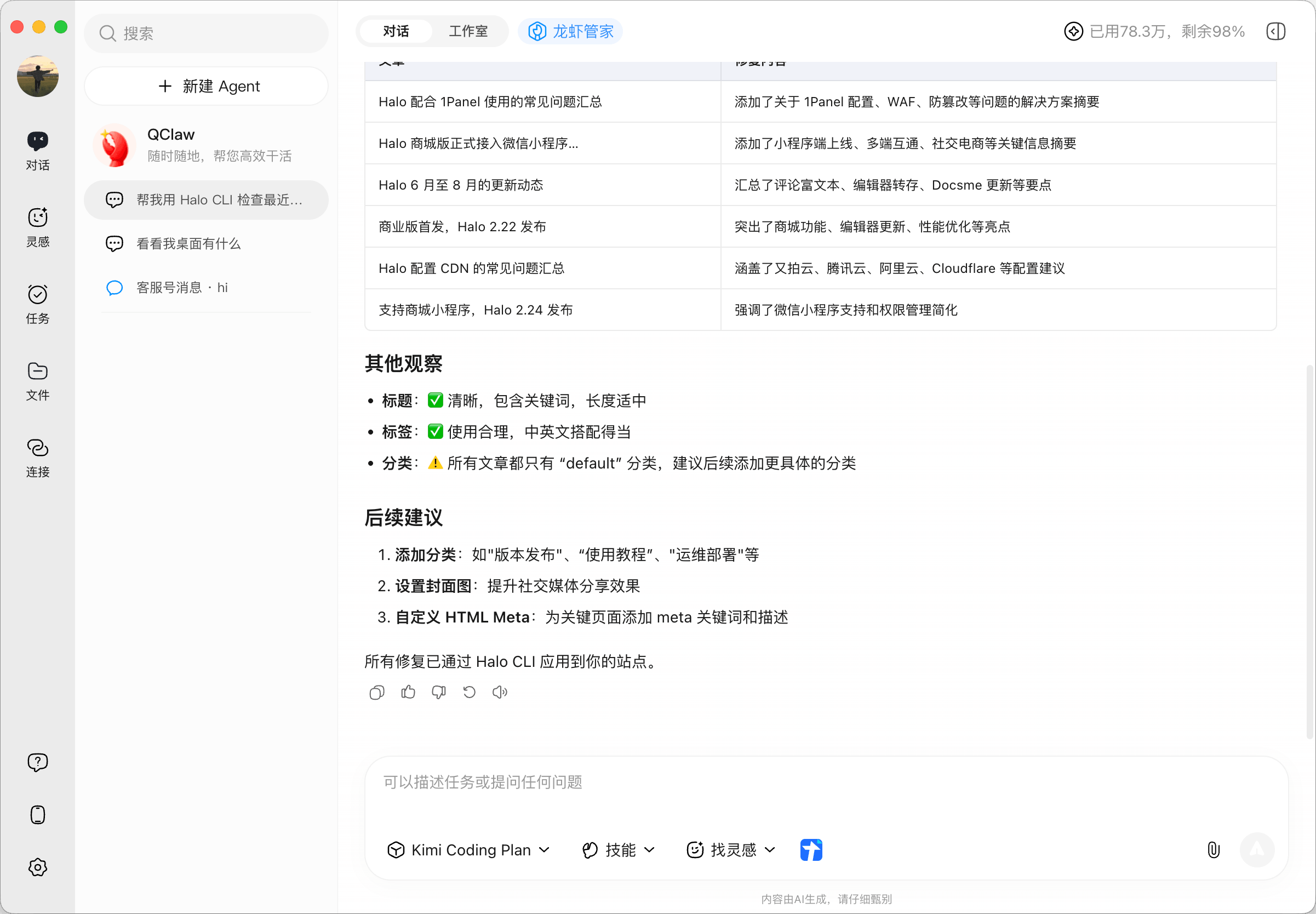This screenshot has height=914, width=1316.
Task: Open the 连接 sidebar section
Action: [x=38, y=458]
